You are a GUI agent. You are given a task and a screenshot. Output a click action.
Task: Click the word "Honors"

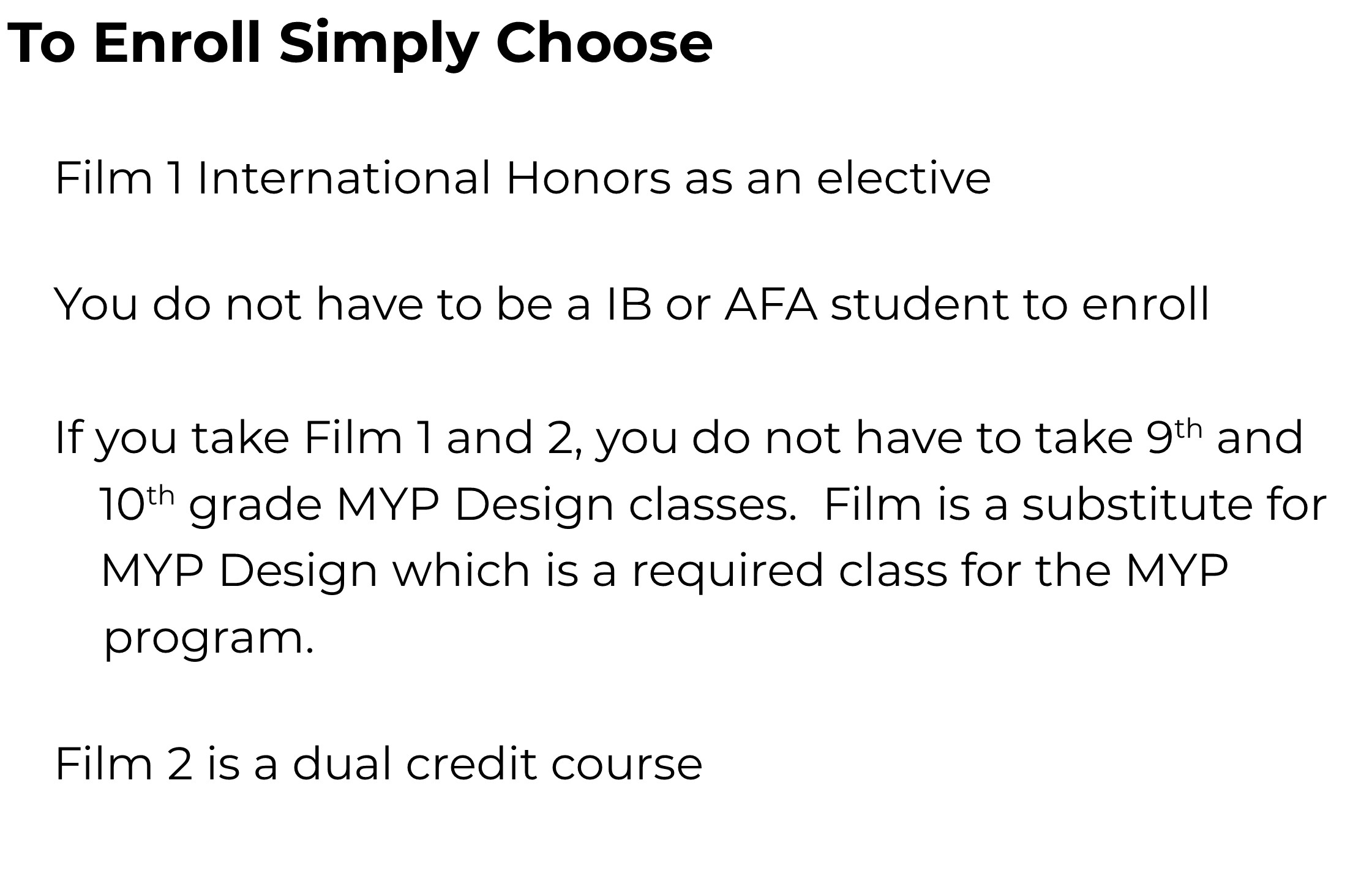(x=588, y=178)
